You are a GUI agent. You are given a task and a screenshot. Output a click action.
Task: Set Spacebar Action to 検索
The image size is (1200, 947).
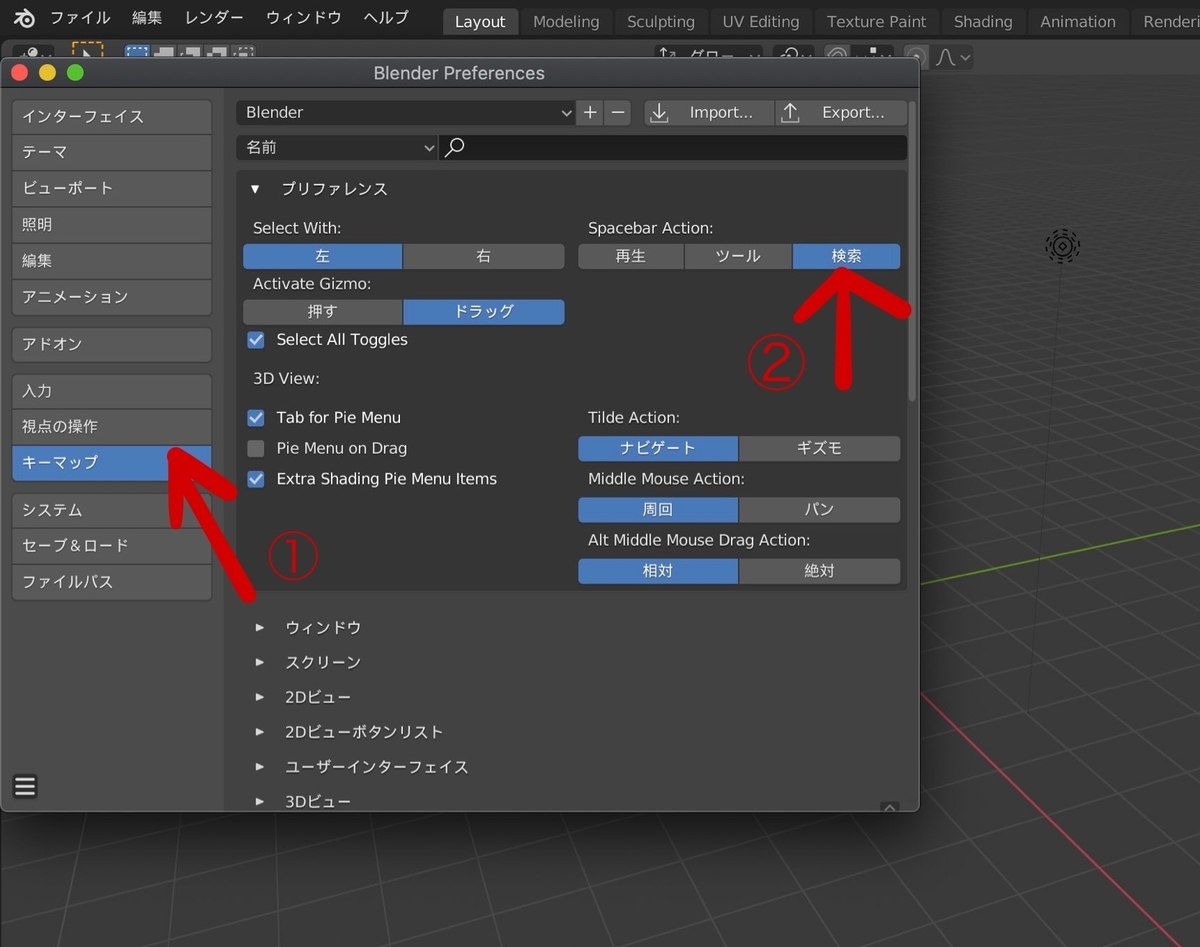coord(846,256)
